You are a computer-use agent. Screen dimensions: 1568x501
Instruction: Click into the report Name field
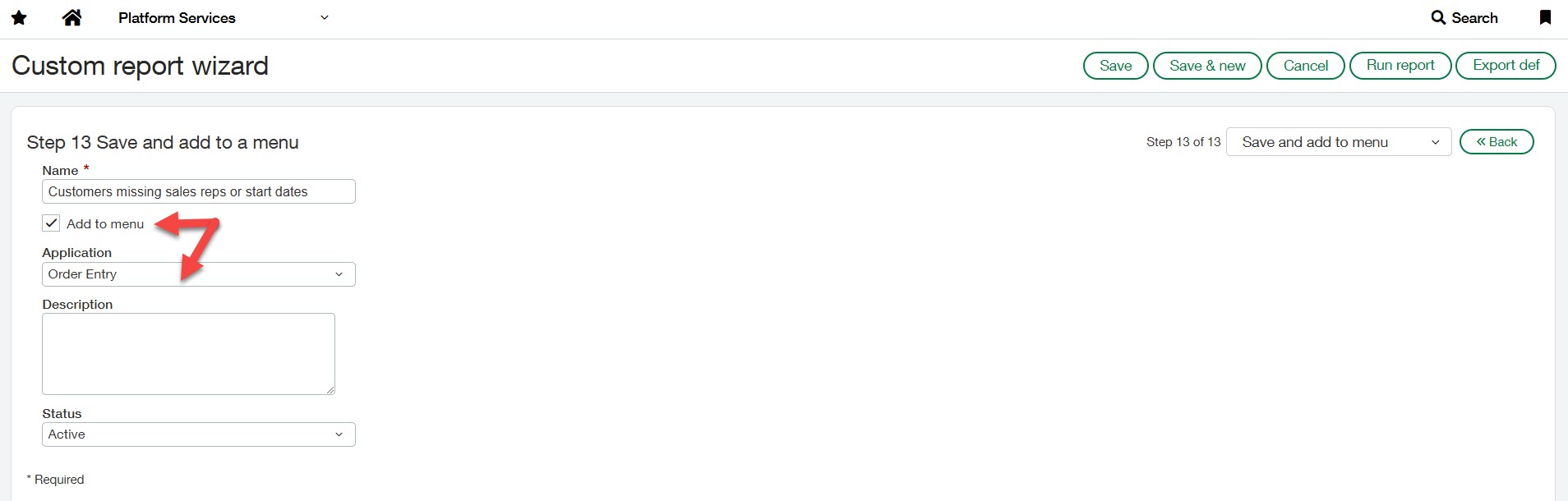198,191
